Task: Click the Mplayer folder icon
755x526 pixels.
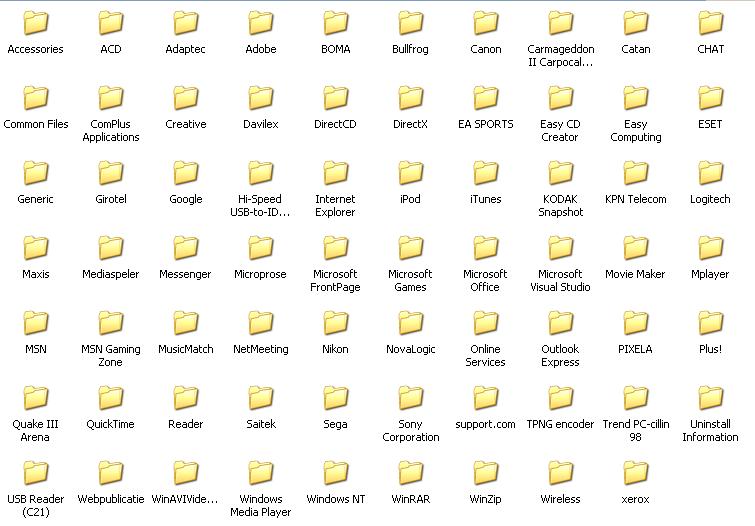Action: click(x=711, y=248)
